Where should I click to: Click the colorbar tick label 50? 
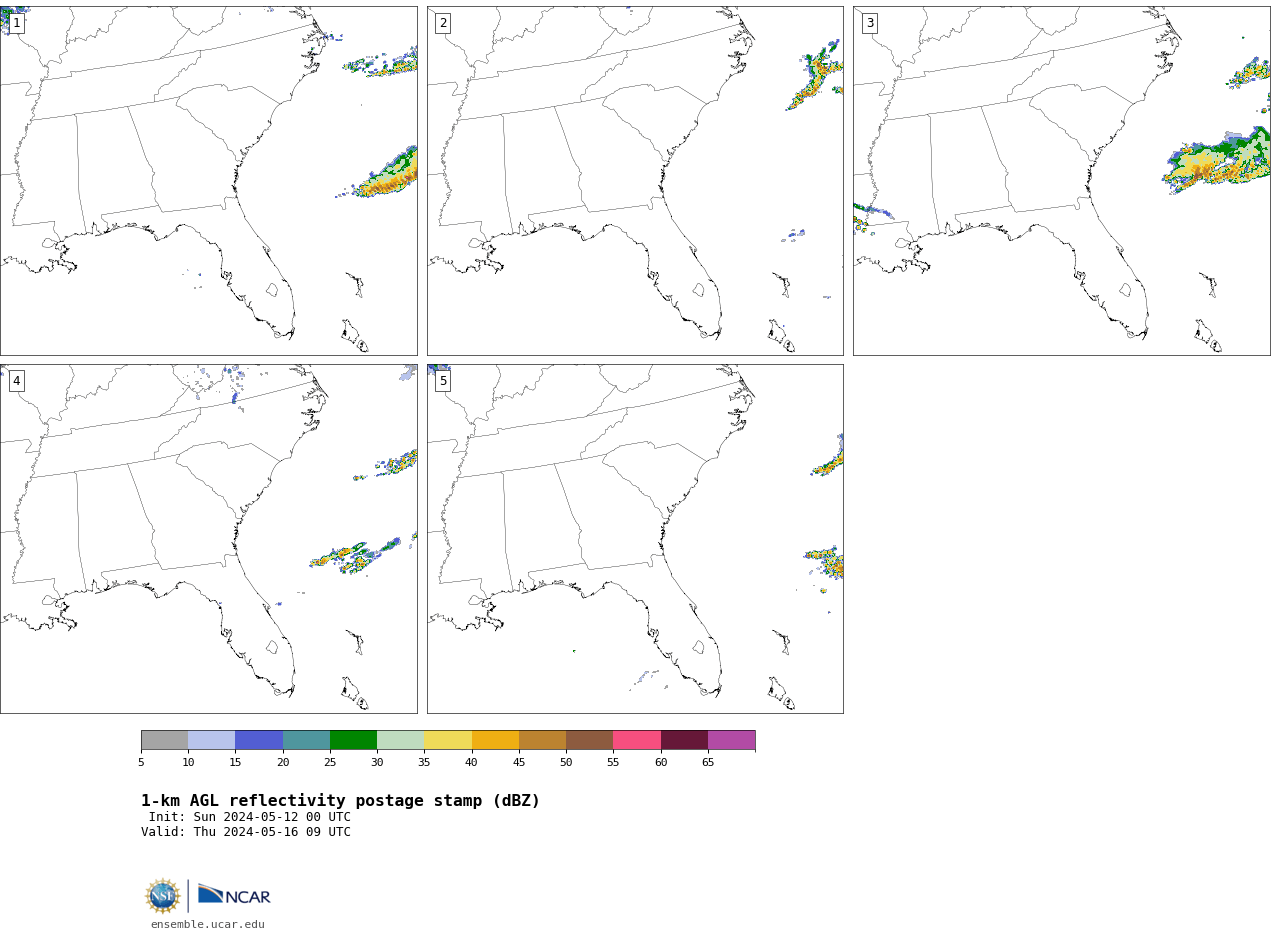tap(566, 763)
